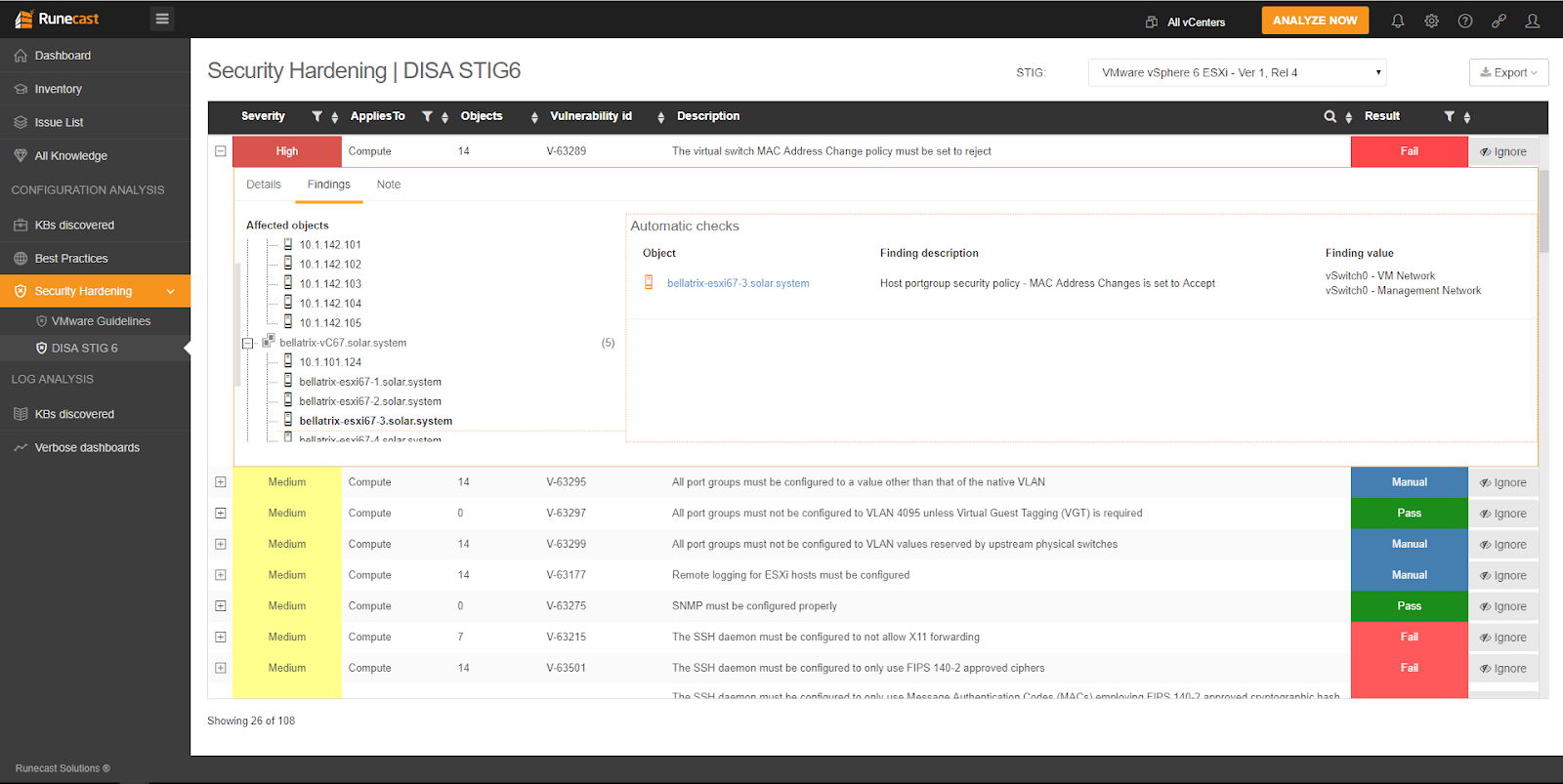Image resolution: width=1563 pixels, height=784 pixels.
Task: Click the All vCenters selector
Action: pyautogui.click(x=1185, y=21)
